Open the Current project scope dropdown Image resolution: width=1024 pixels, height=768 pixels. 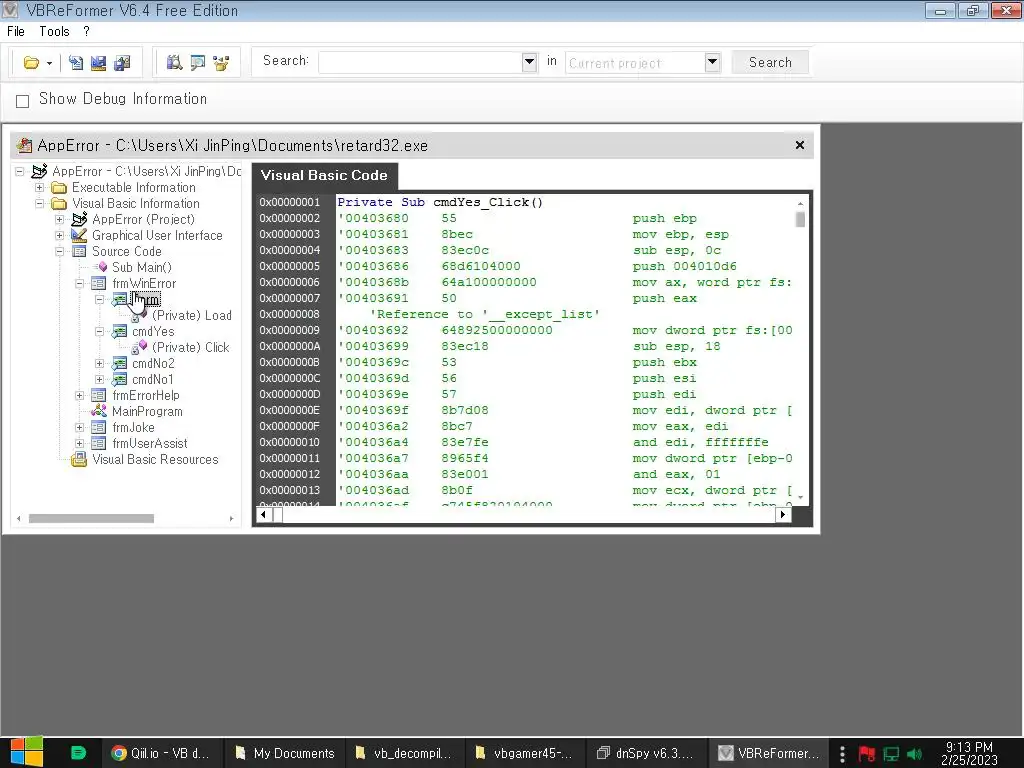(712, 63)
